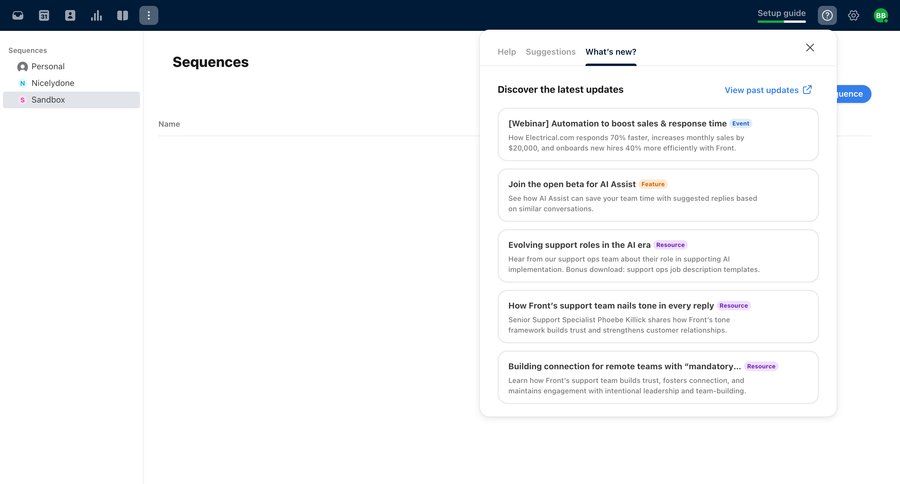Image resolution: width=900 pixels, height=484 pixels.
Task: Close the help panel
Action: 810,48
